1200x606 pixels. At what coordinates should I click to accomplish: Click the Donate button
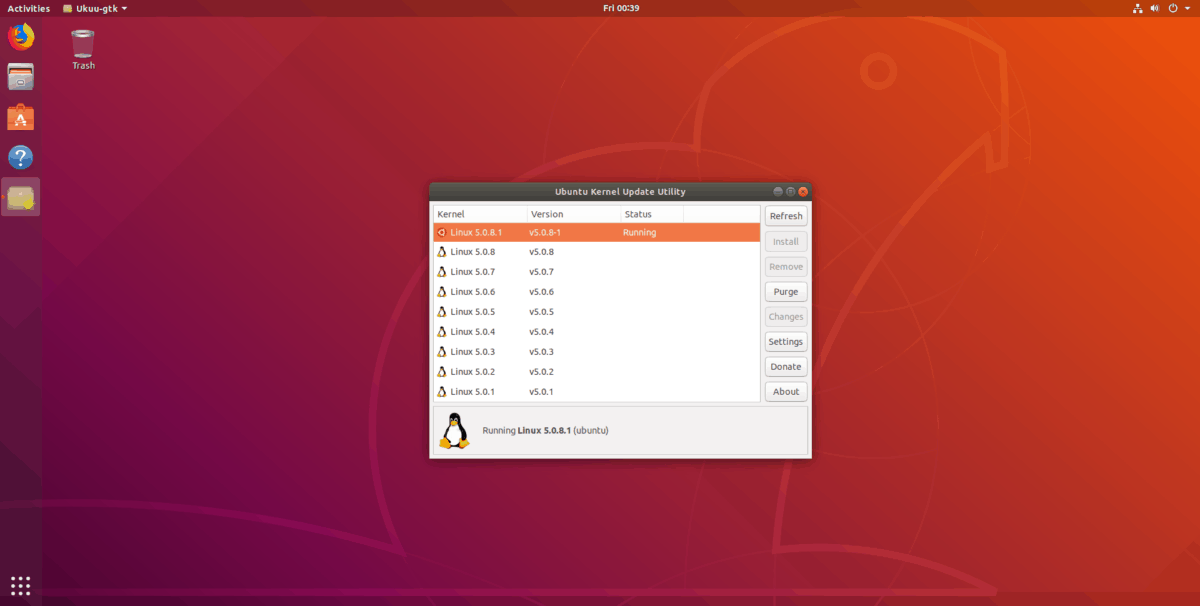[785, 366]
